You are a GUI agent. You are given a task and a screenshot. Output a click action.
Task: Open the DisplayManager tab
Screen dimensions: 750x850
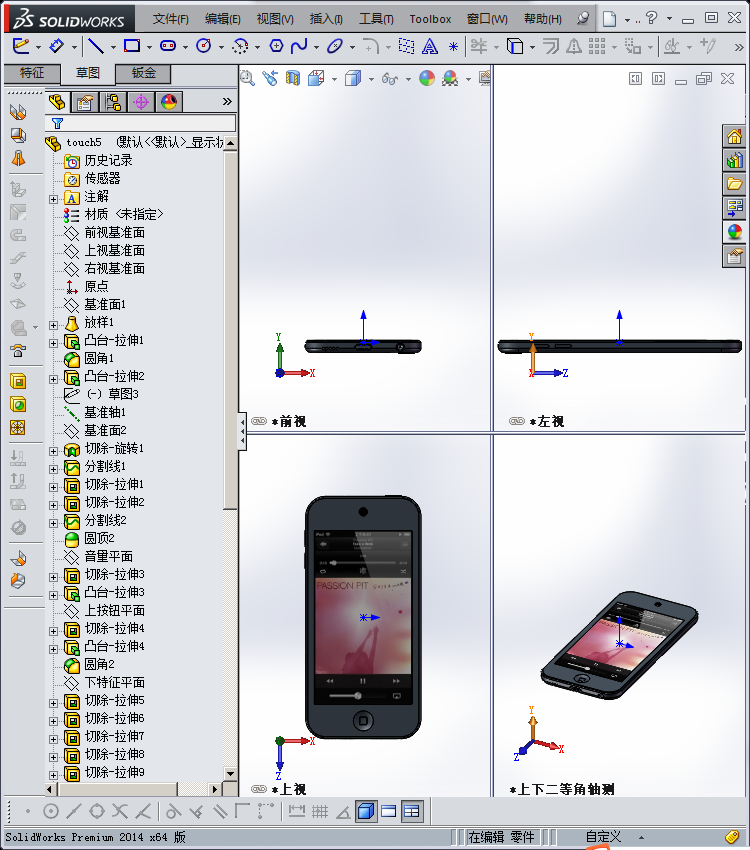point(169,102)
